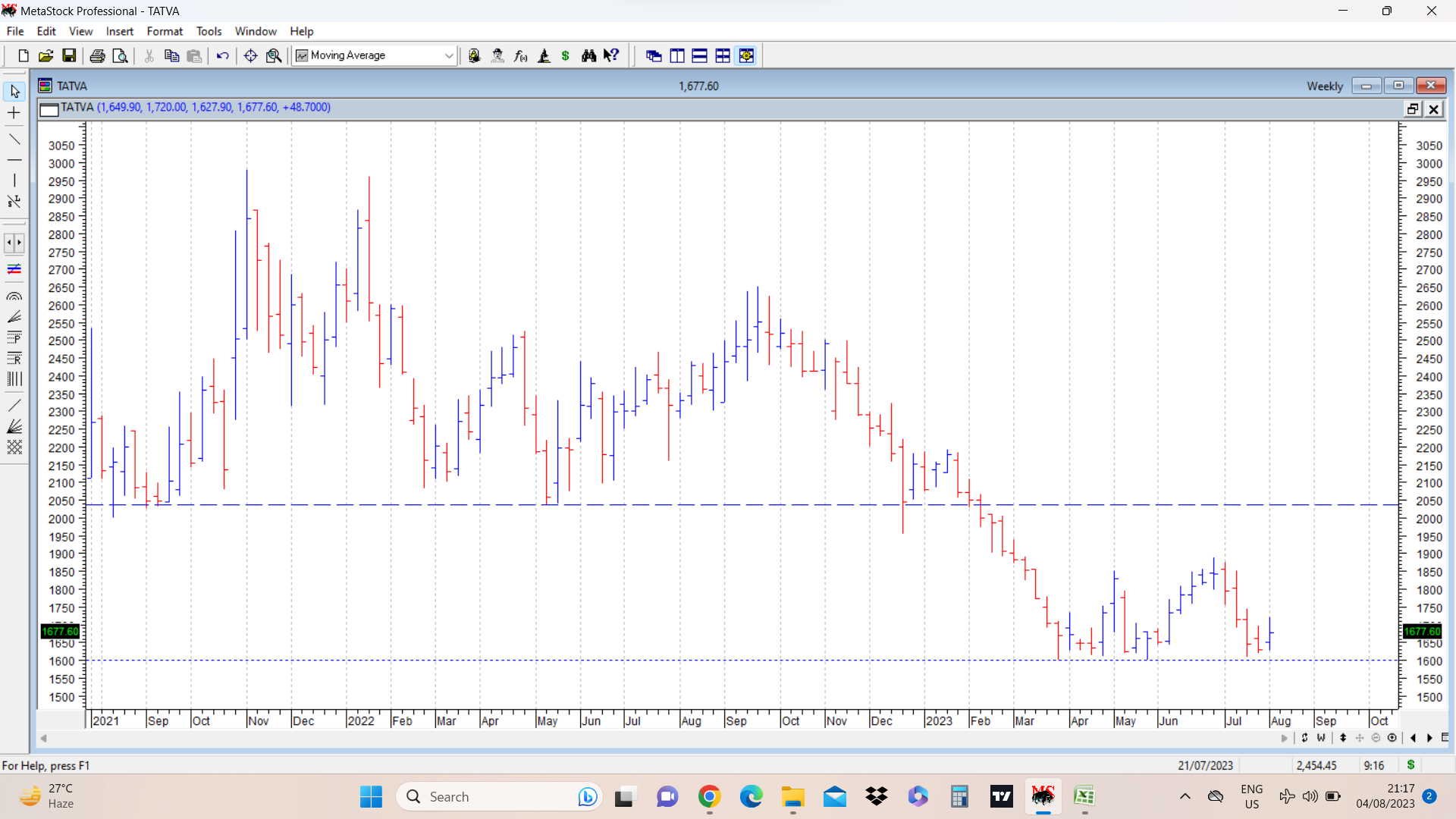Click the green dollar System Tester icon
1456x819 pixels.
(x=566, y=55)
